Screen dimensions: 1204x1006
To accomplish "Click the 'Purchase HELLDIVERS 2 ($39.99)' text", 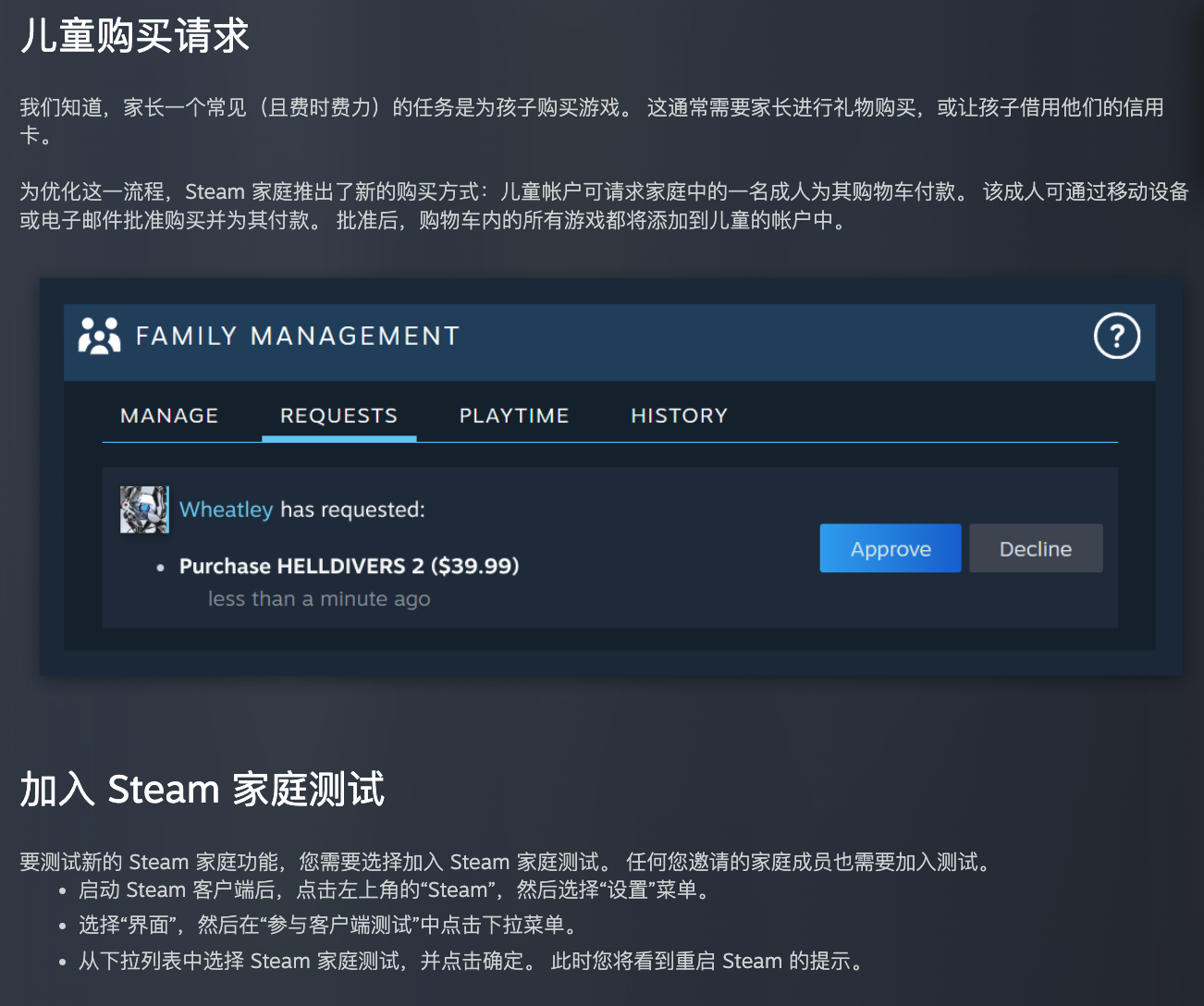I will [x=350, y=566].
